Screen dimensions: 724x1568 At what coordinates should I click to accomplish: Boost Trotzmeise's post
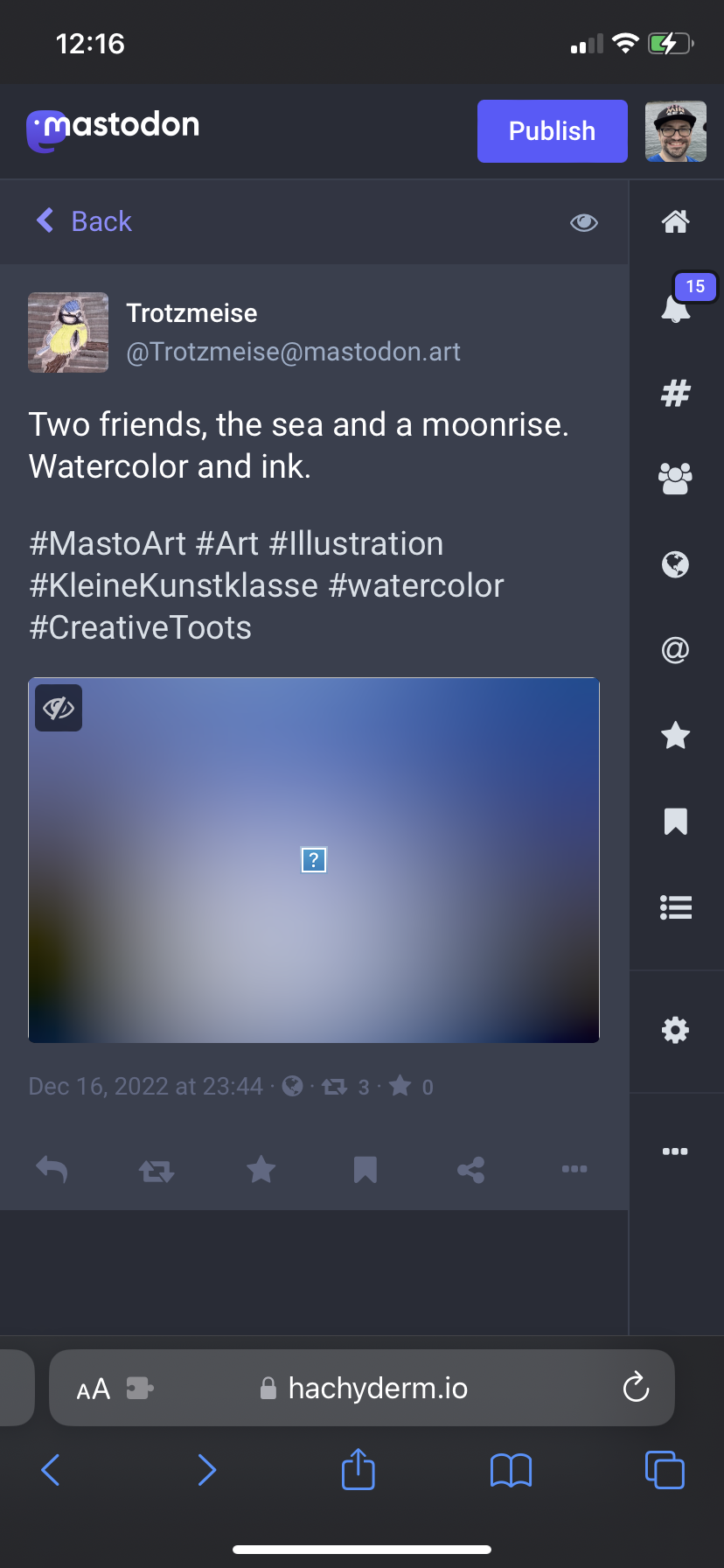tap(156, 1169)
